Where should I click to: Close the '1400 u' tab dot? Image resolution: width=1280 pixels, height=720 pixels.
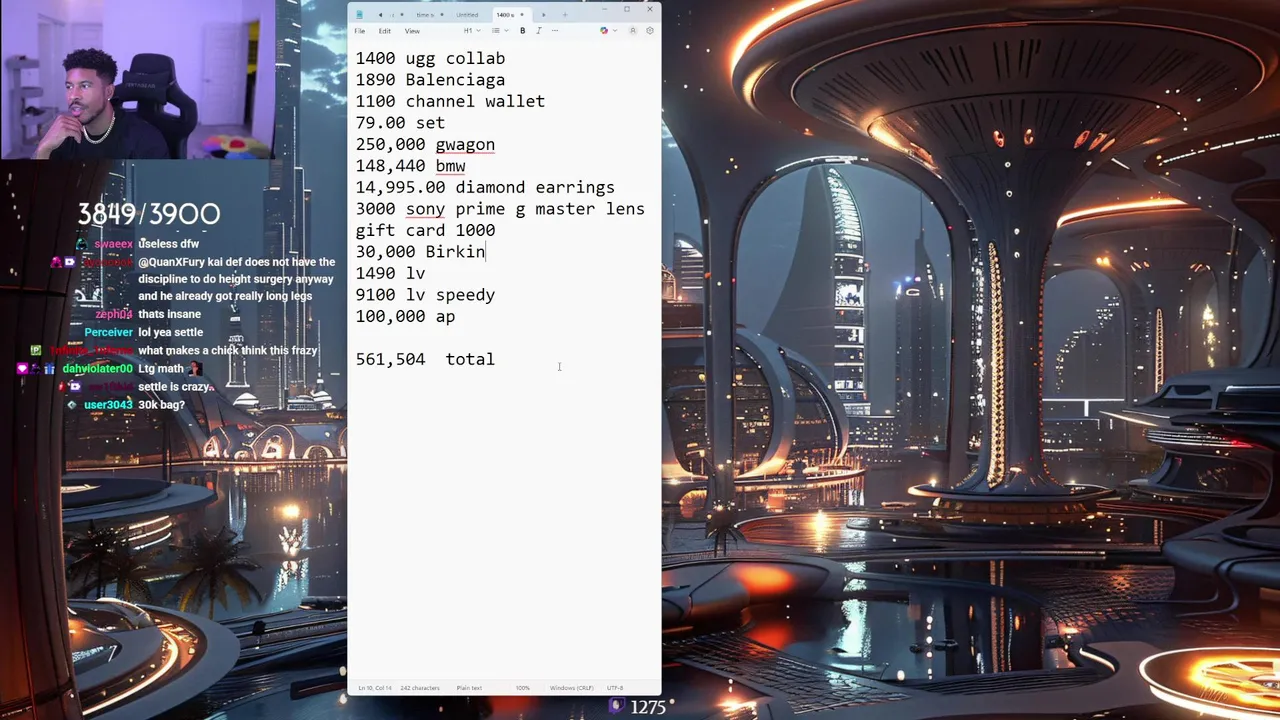(x=522, y=15)
